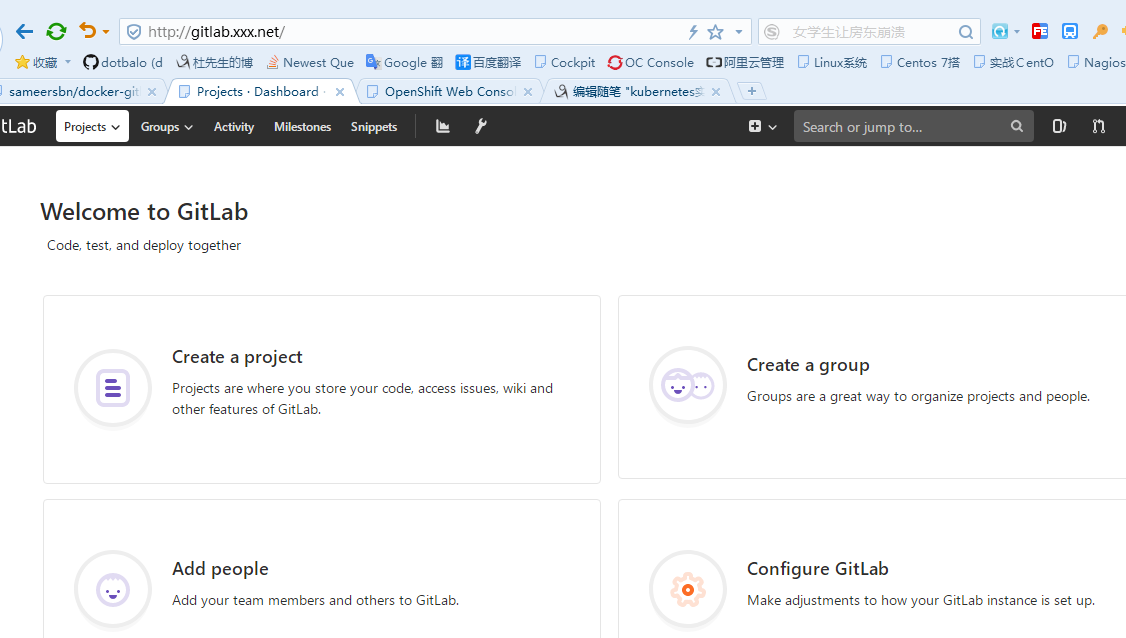Image resolution: width=1126 pixels, height=638 pixels.
Task: Open Admin area wrench icon
Action: 481,126
